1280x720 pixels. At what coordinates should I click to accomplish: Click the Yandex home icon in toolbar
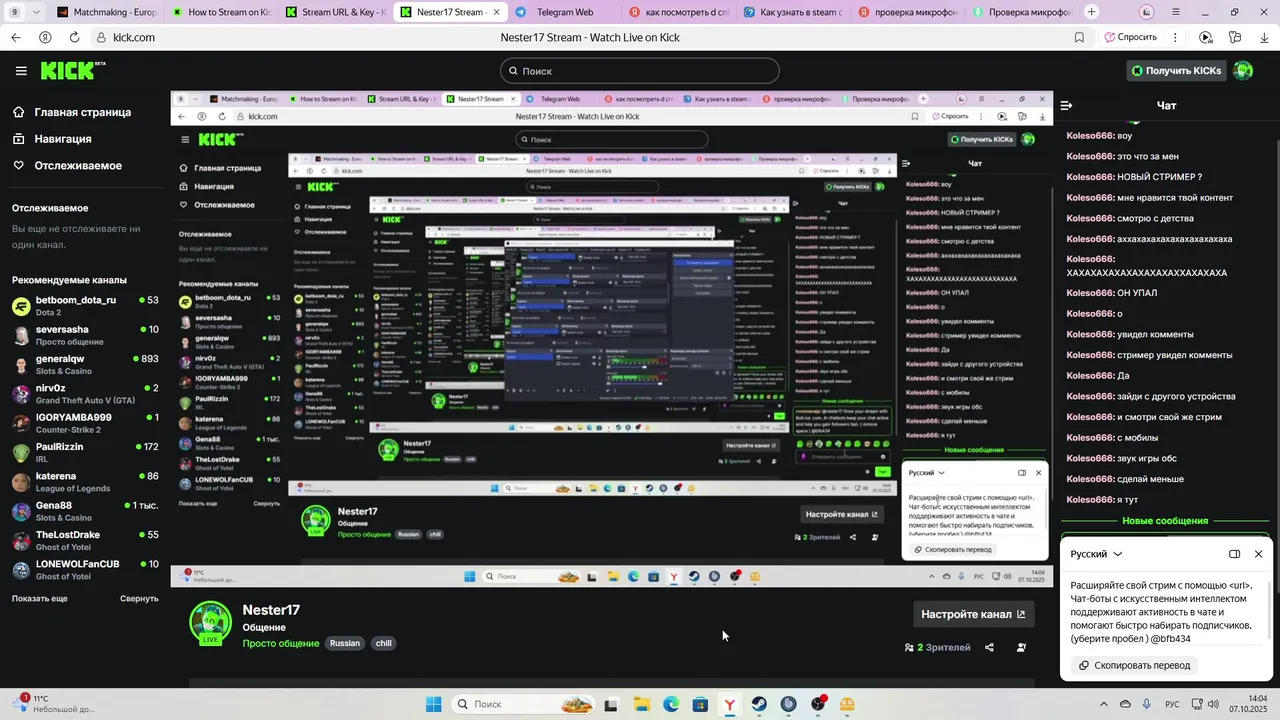[45, 37]
